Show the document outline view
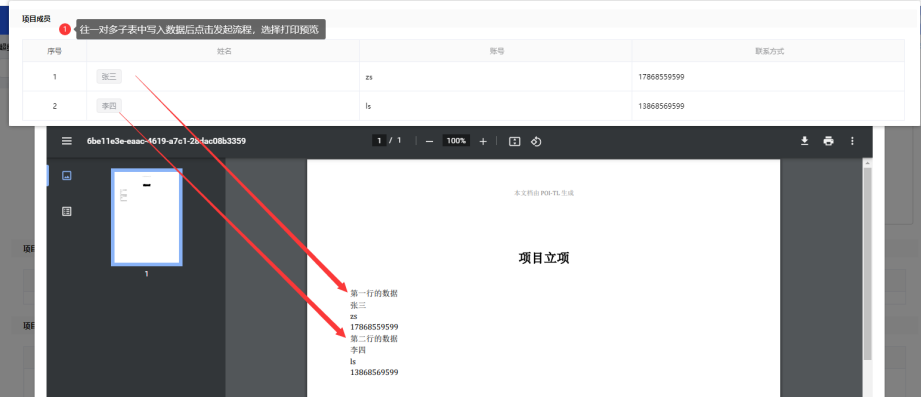This screenshot has width=922, height=397. [x=66, y=211]
